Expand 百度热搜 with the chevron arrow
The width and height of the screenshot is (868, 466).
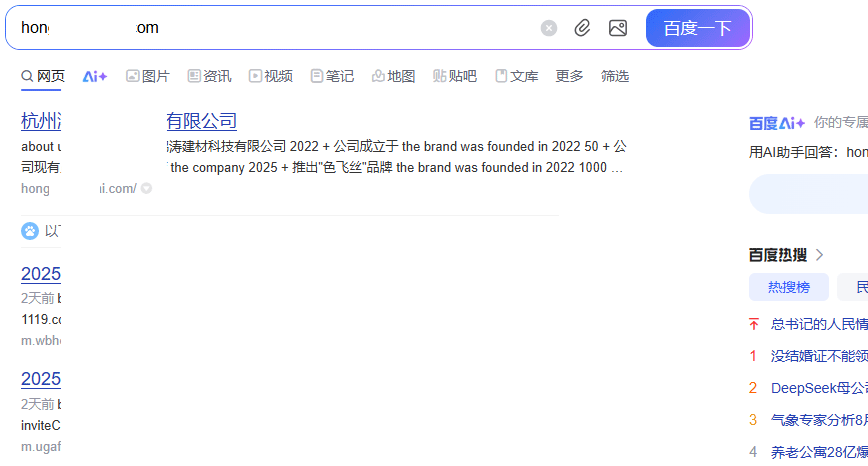(x=820, y=255)
